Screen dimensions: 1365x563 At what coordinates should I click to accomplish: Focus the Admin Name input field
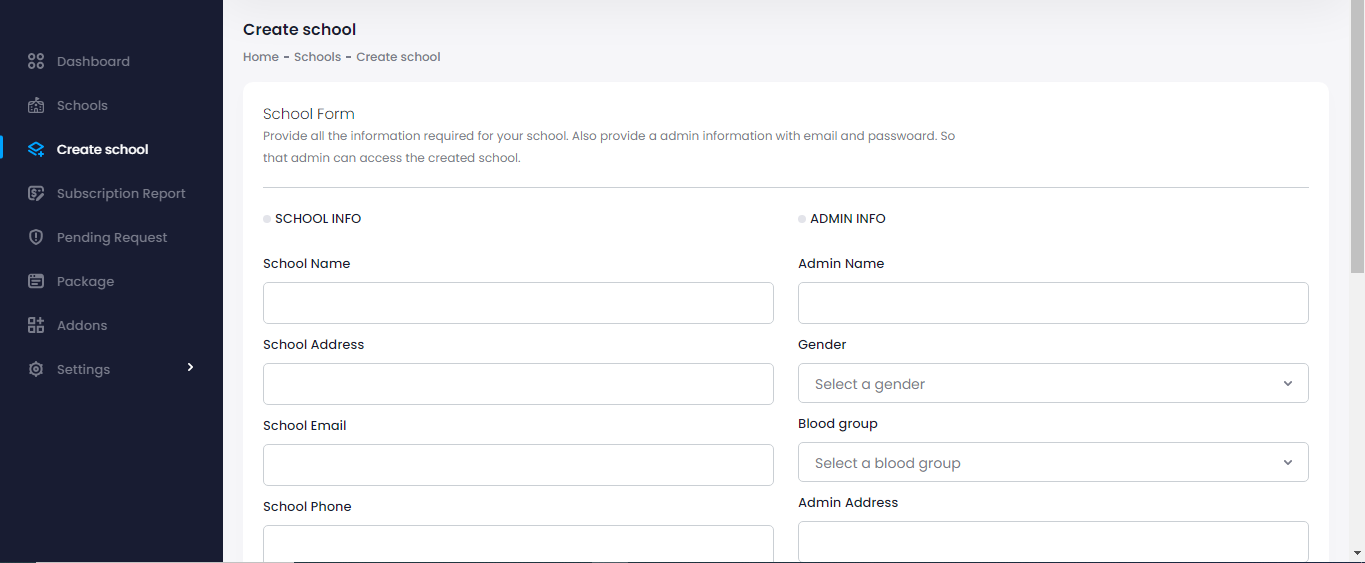point(1052,302)
